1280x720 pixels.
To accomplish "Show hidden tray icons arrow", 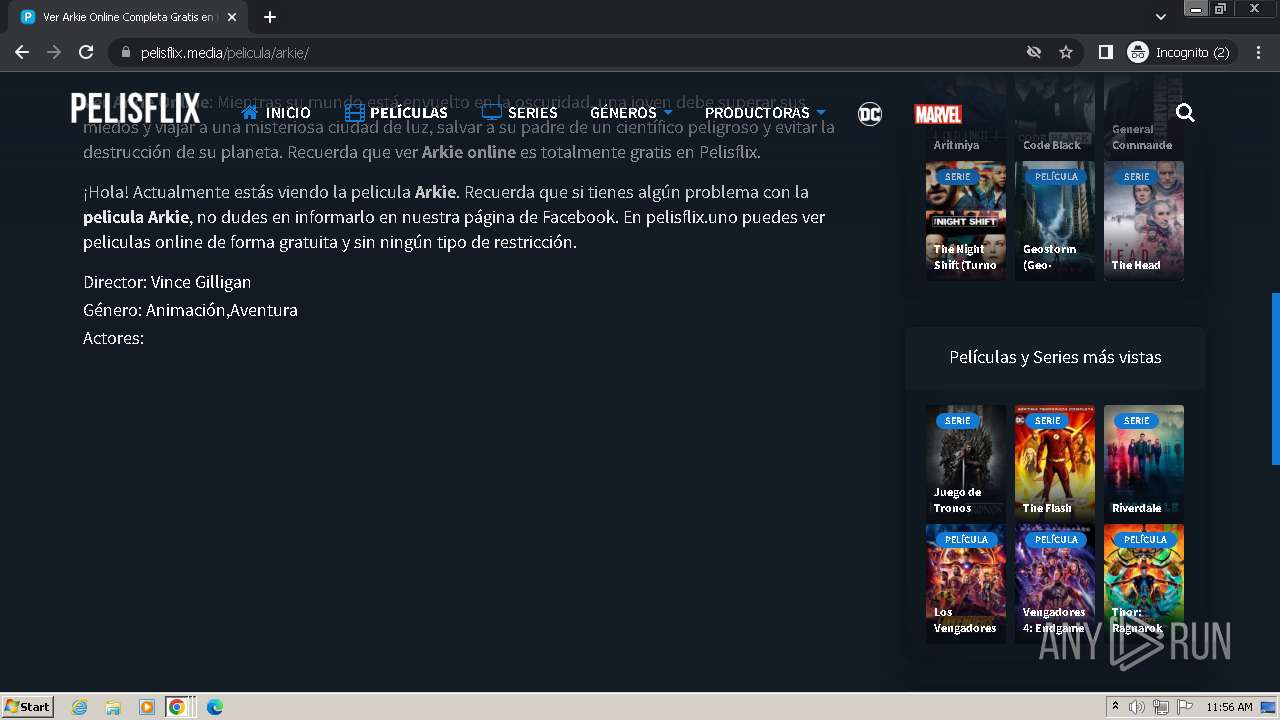I will tap(1115, 706).
